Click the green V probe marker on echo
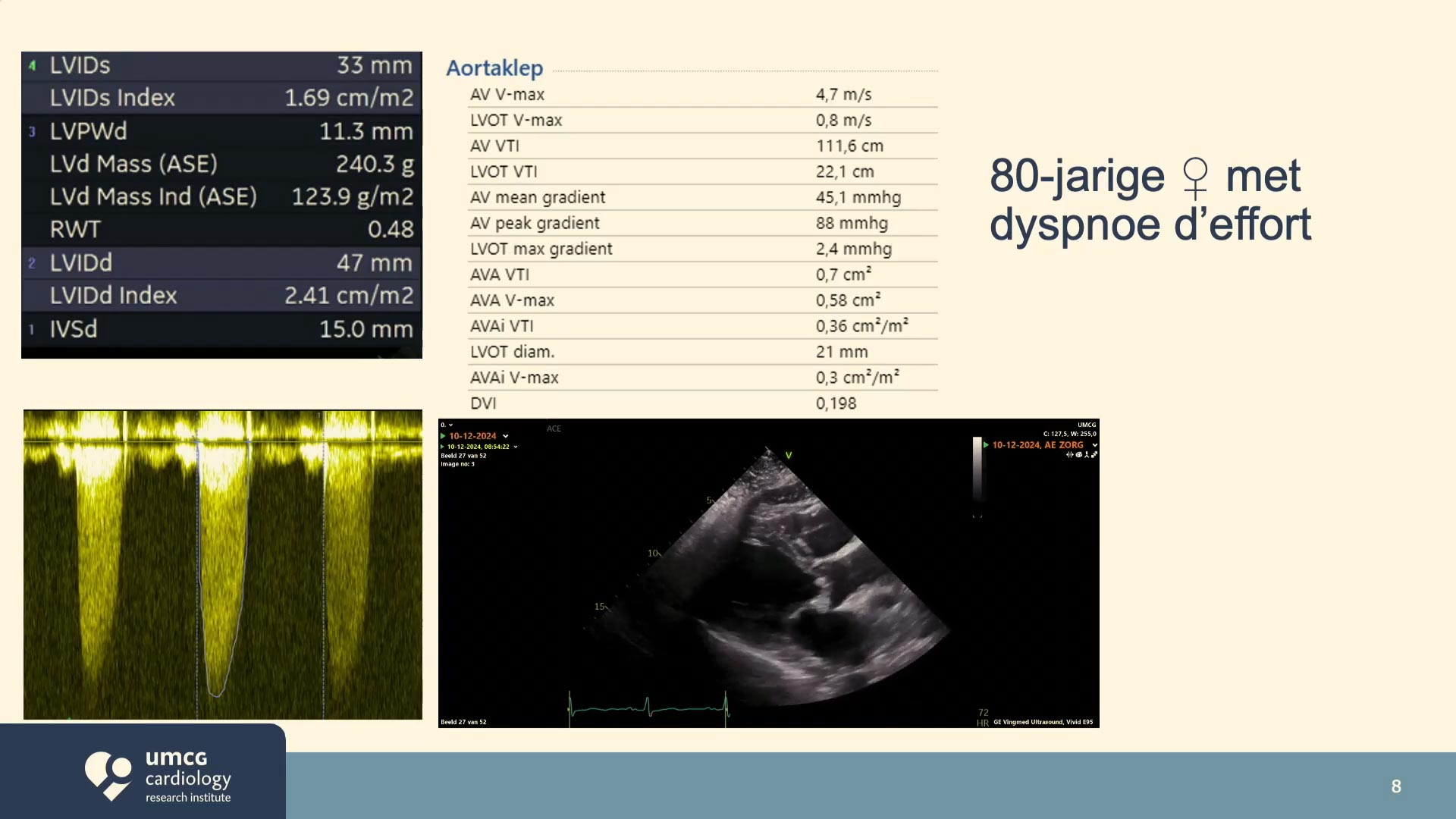1456x819 pixels. tap(789, 455)
